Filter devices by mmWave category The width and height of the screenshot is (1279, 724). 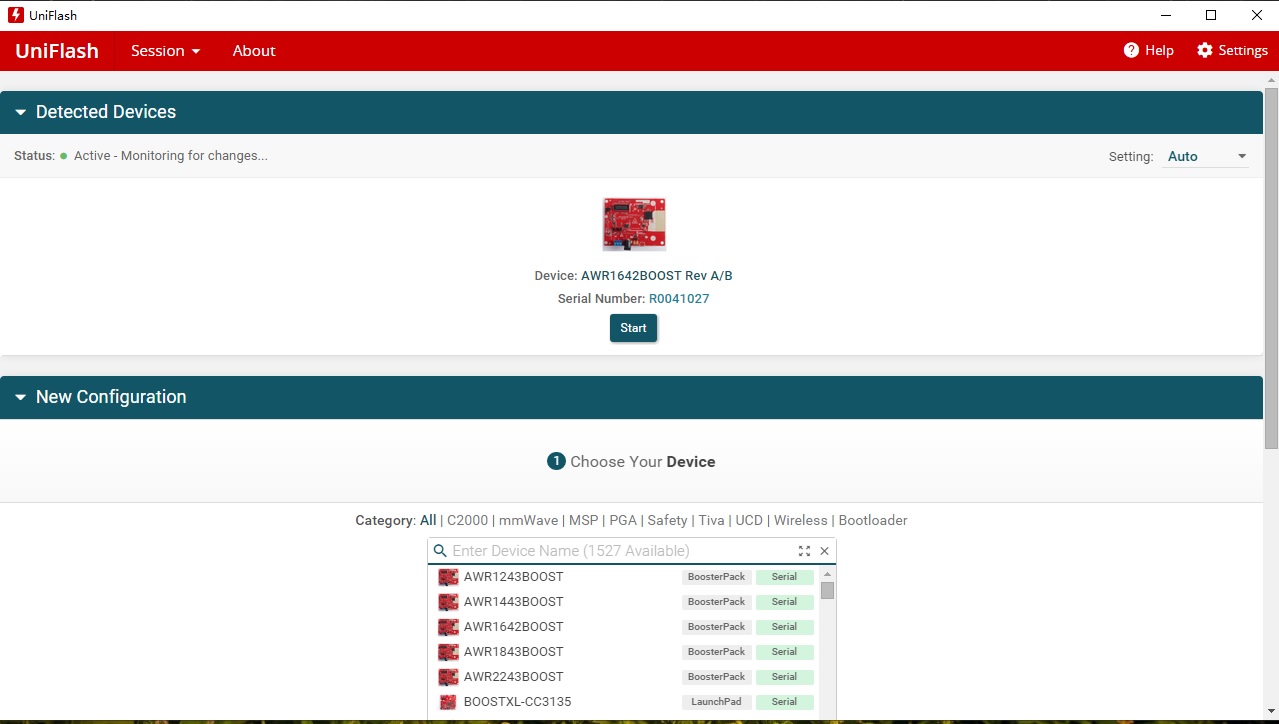click(529, 520)
